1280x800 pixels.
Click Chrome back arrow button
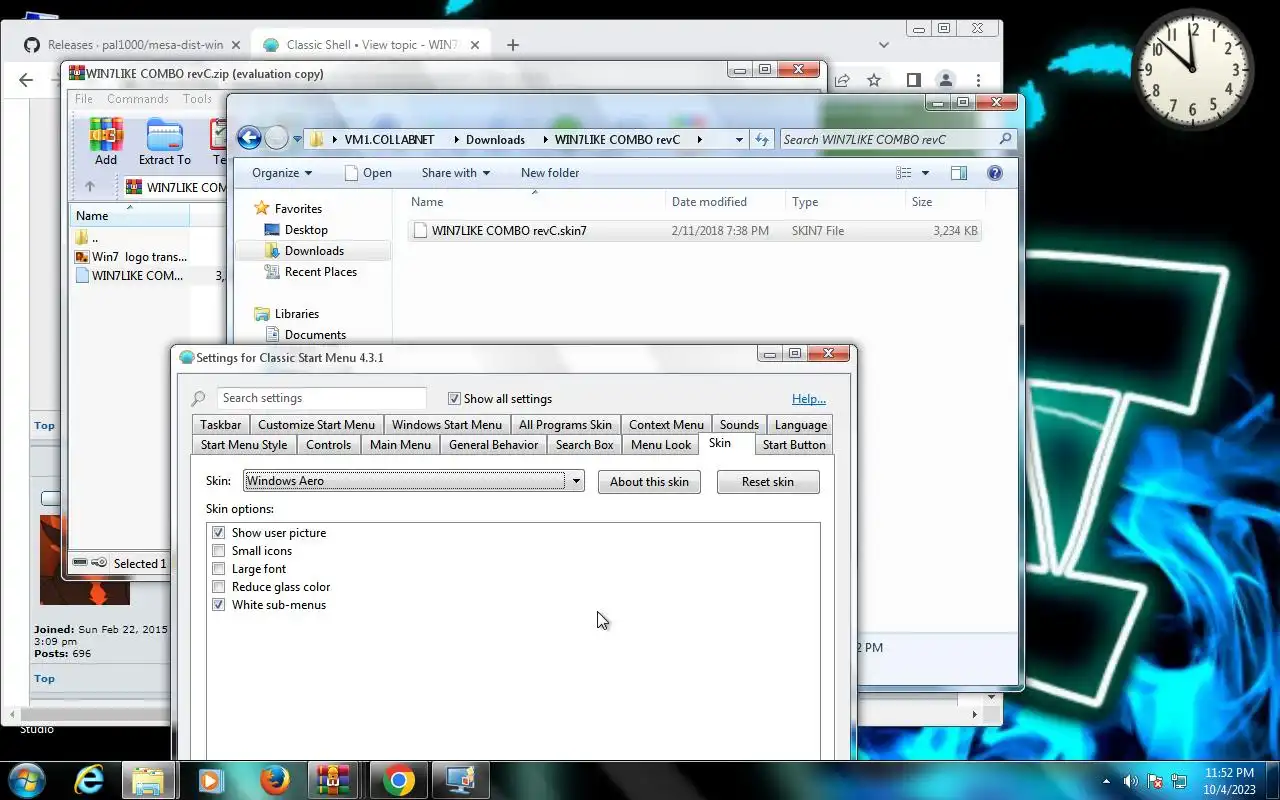26,80
